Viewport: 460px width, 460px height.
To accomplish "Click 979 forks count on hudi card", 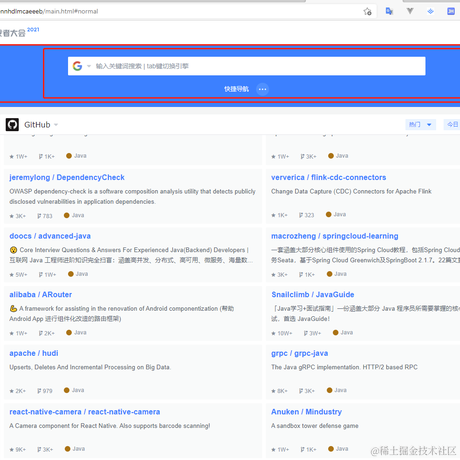I will point(45,391).
